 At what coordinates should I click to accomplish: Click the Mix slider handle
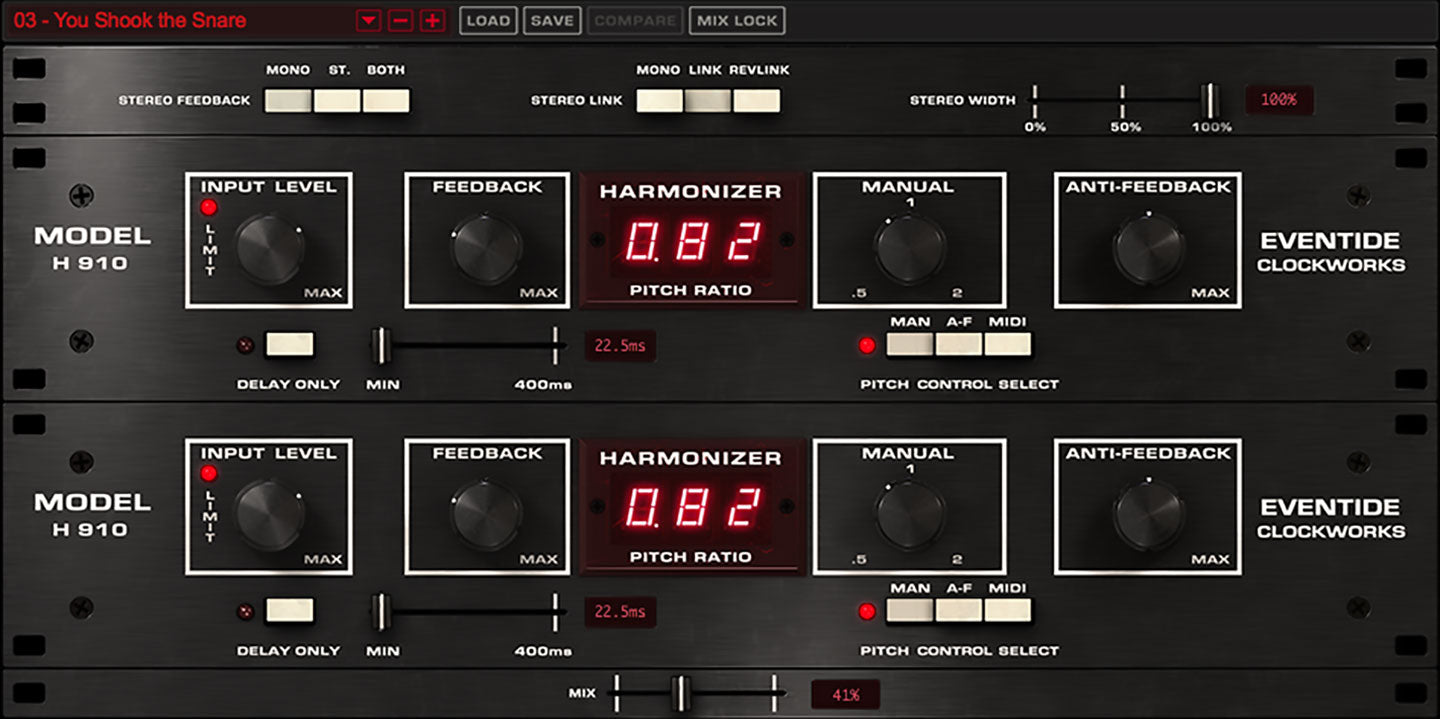[x=681, y=693]
